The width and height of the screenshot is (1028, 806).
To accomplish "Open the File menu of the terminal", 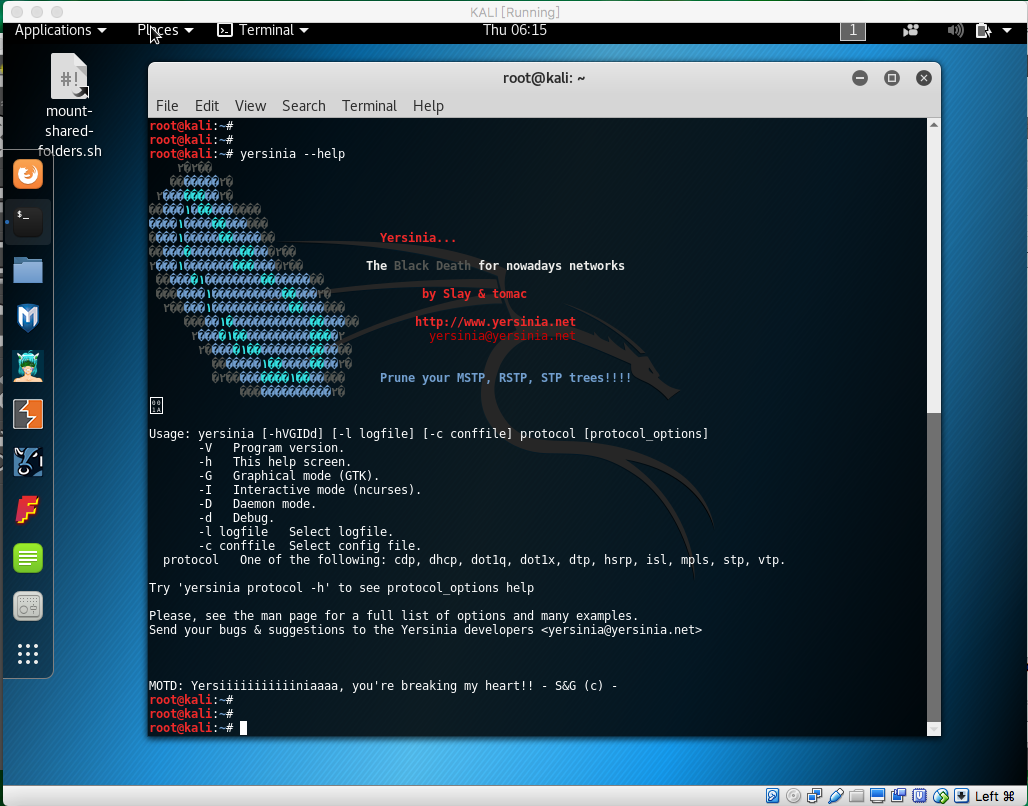I will [167, 106].
